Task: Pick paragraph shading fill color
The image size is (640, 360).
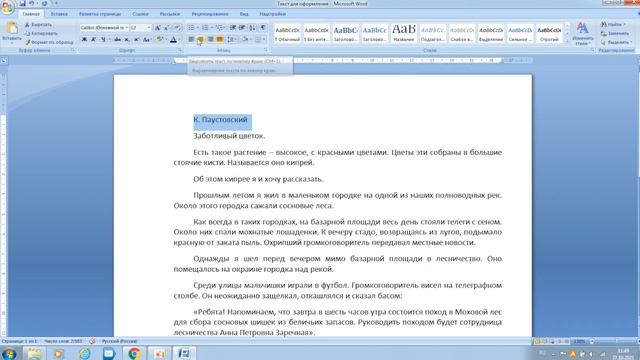Action: point(245,40)
